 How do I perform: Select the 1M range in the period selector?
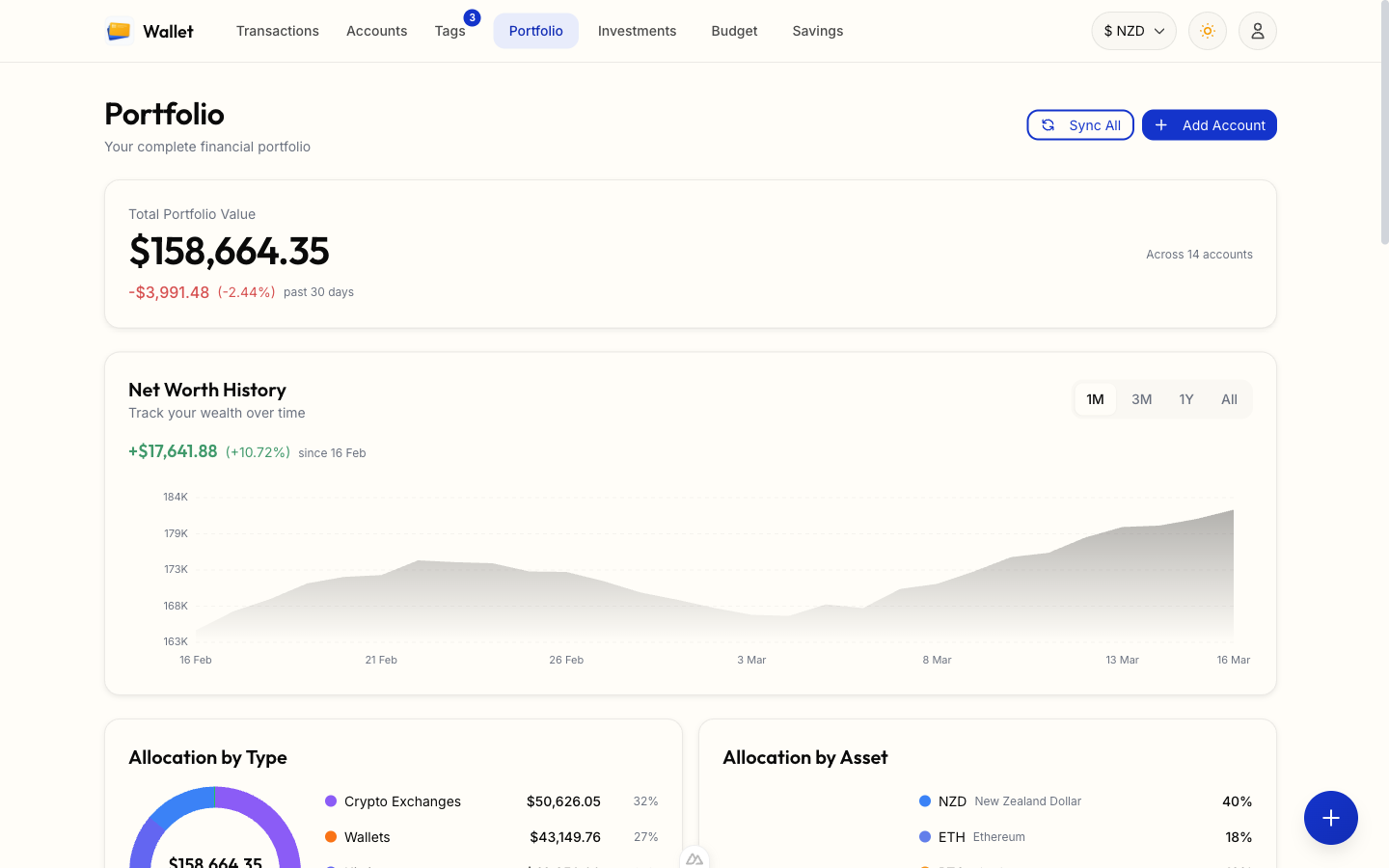tap(1096, 398)
